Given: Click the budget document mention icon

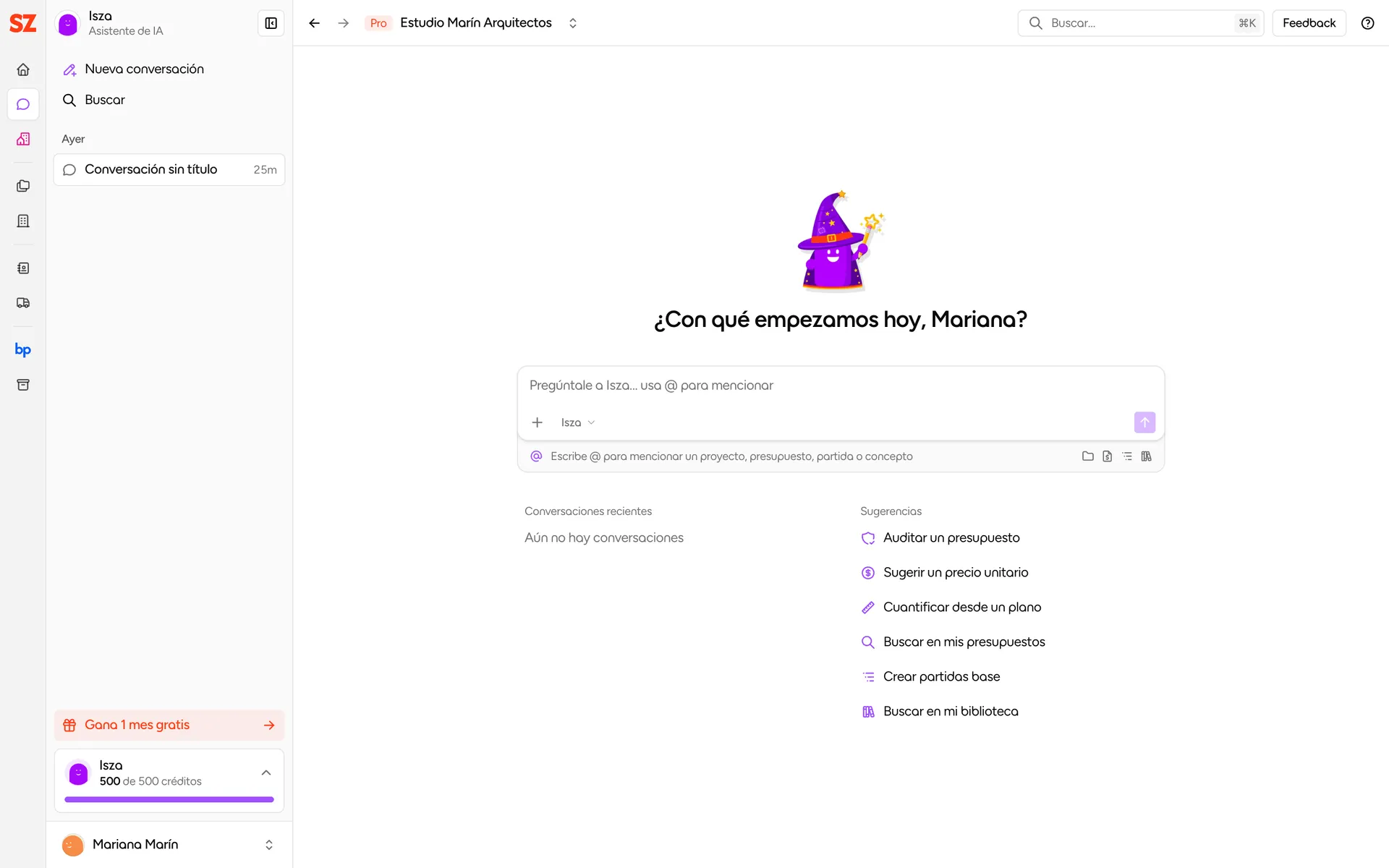Looking at the screenshot, I should pyautogui.click(x=1107, y=456).
